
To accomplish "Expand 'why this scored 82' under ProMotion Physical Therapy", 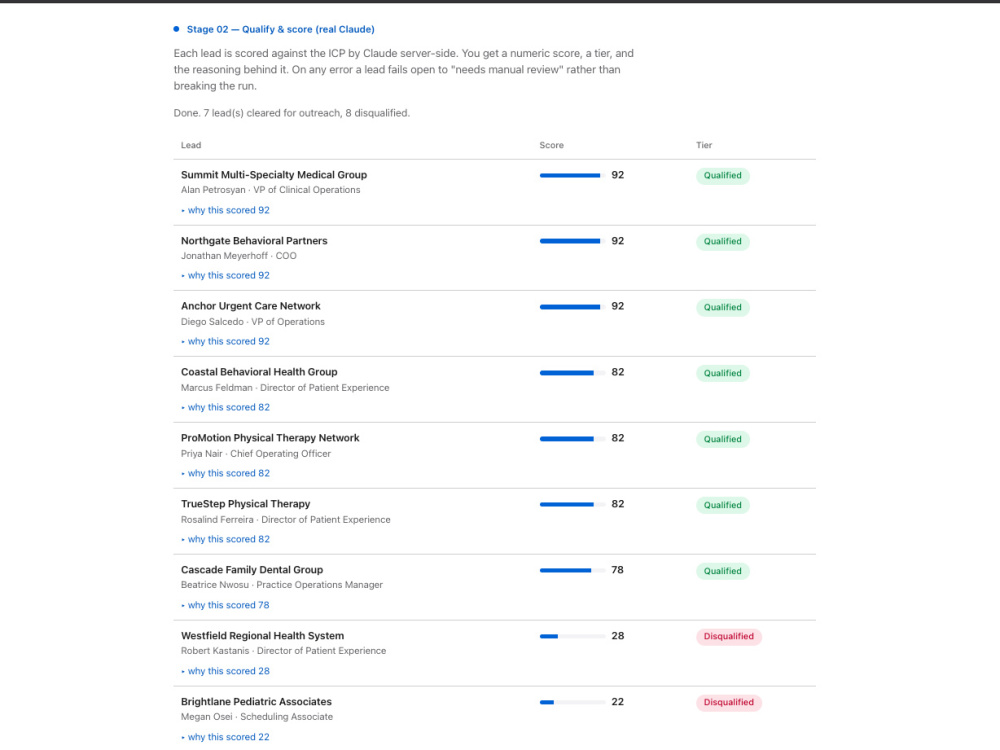I will tap(225, 473).
